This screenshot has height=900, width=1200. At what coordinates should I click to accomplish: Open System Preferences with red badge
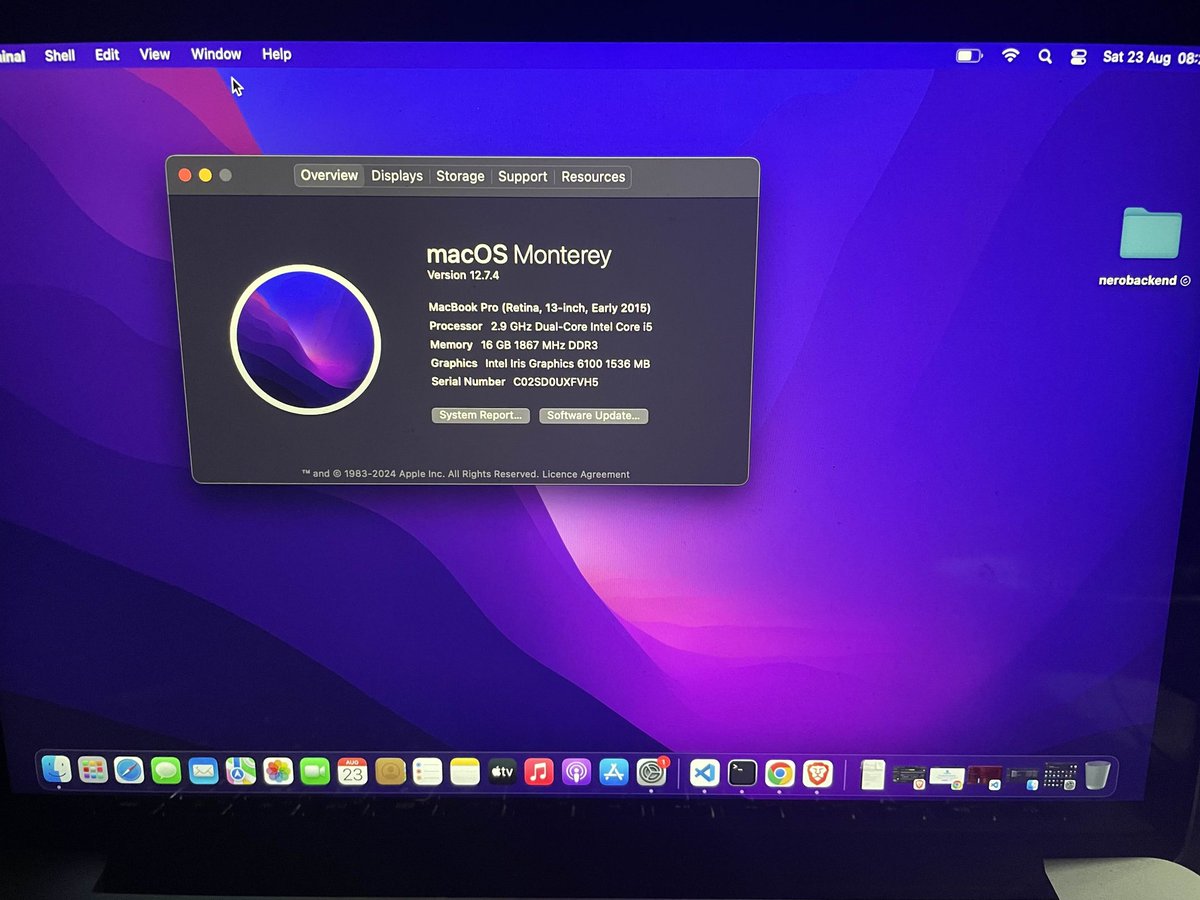point(652,771)
